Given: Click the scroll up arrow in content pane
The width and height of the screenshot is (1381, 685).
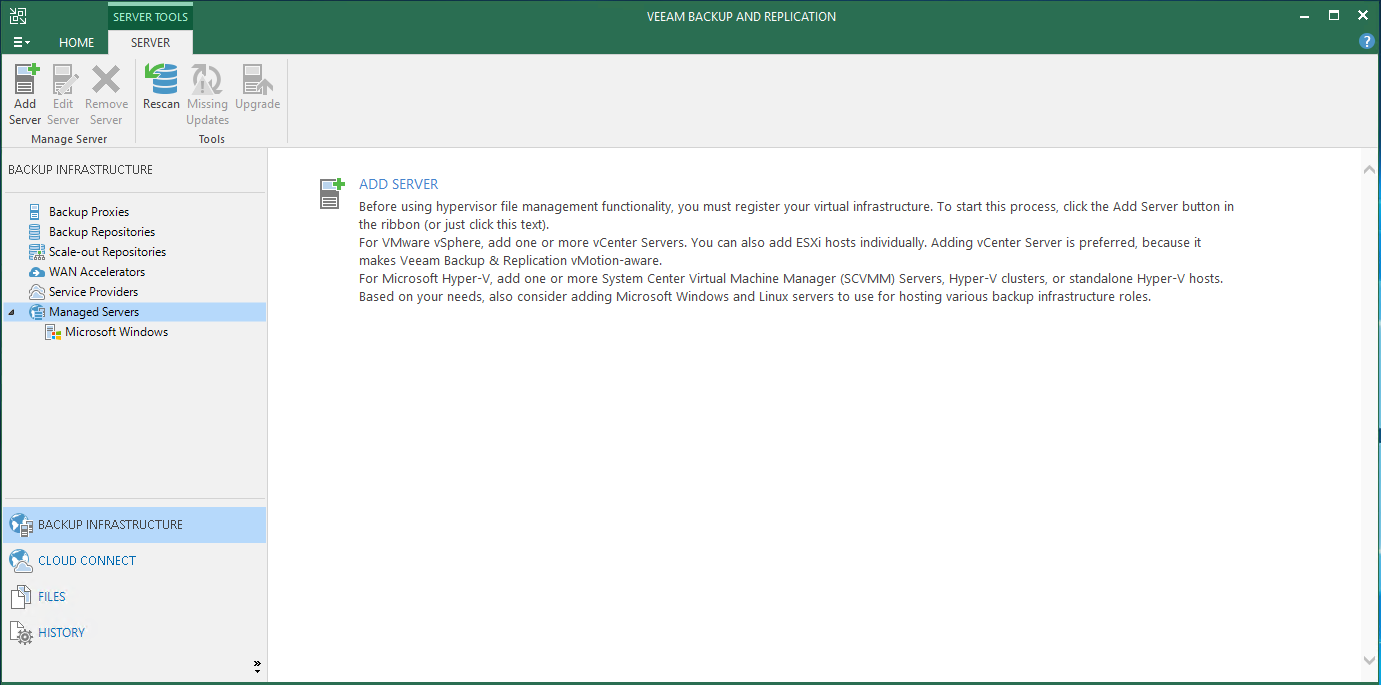Looking at the screenshot, I should click(1369, 170).
